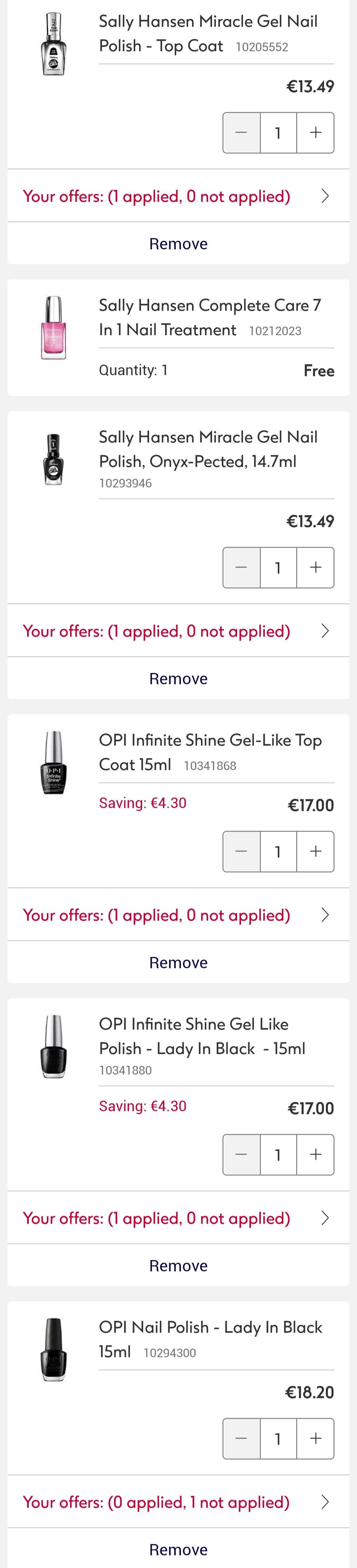
Task: Open unapplied offer for OPI Nail Polish
Action: coord(178,1502)
